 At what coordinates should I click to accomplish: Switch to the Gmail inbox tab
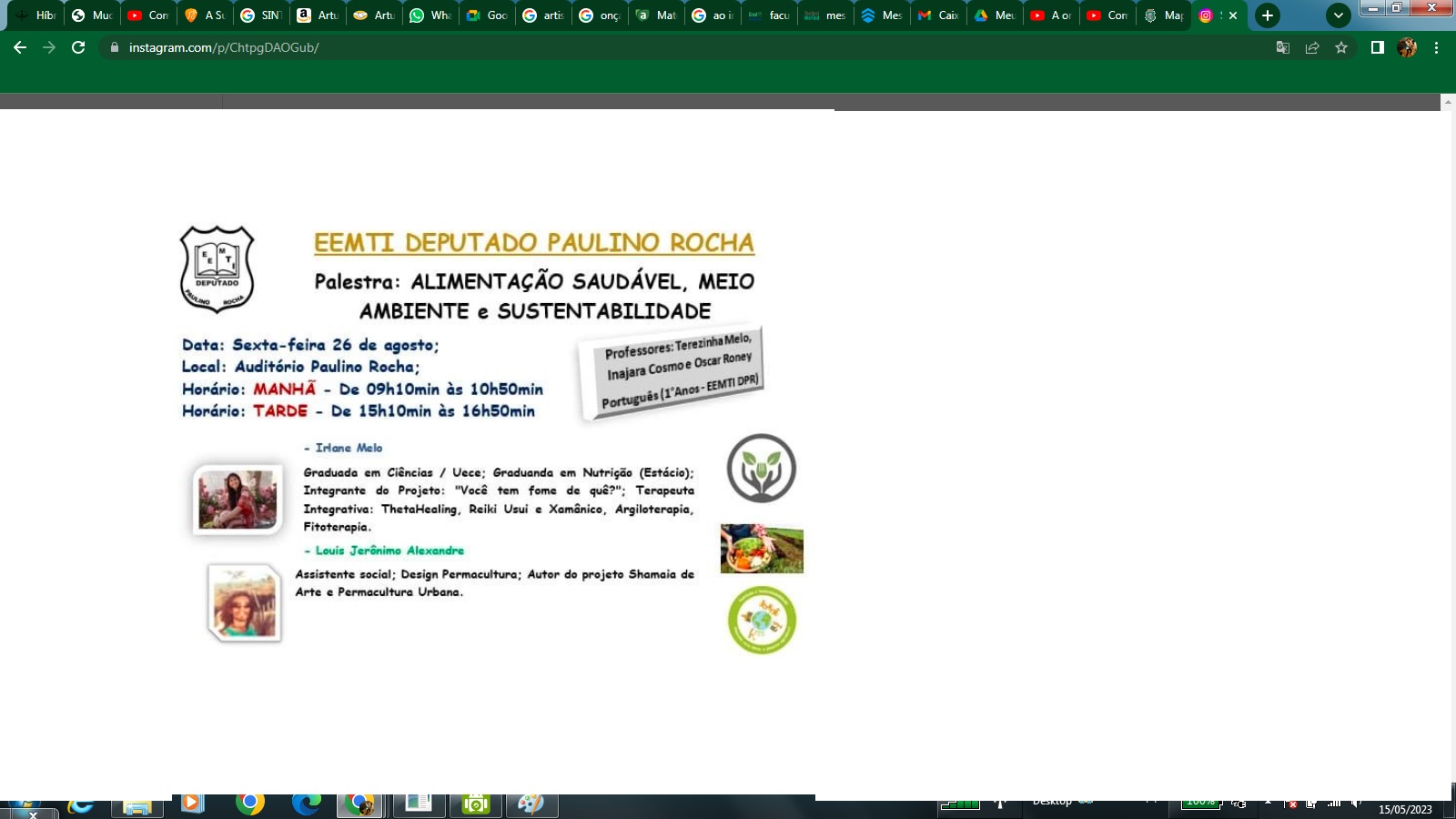tap(937, 15)
